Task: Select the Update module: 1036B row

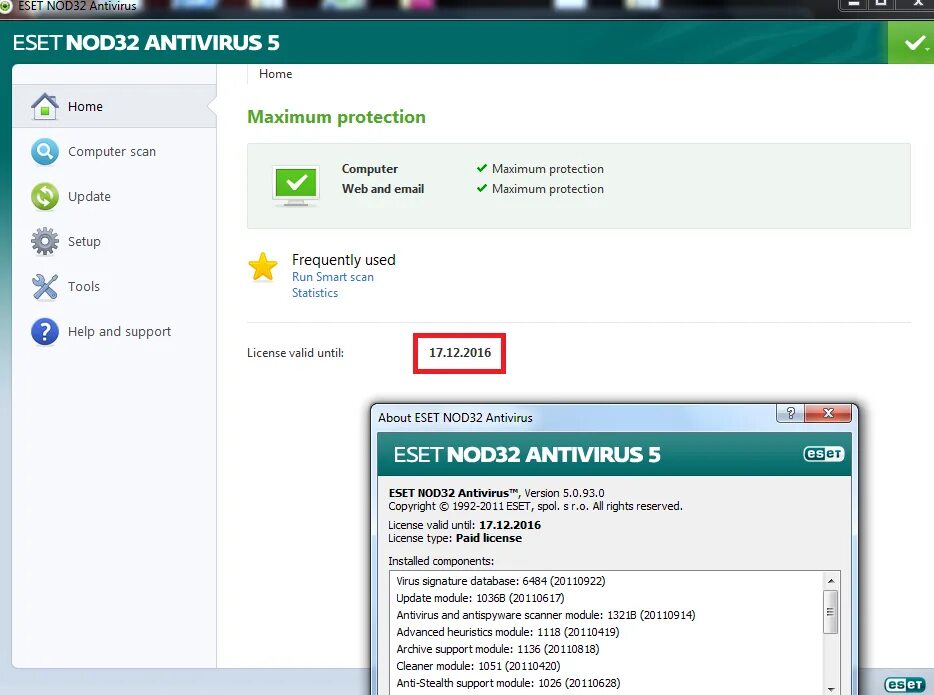Action: [480, 598]
